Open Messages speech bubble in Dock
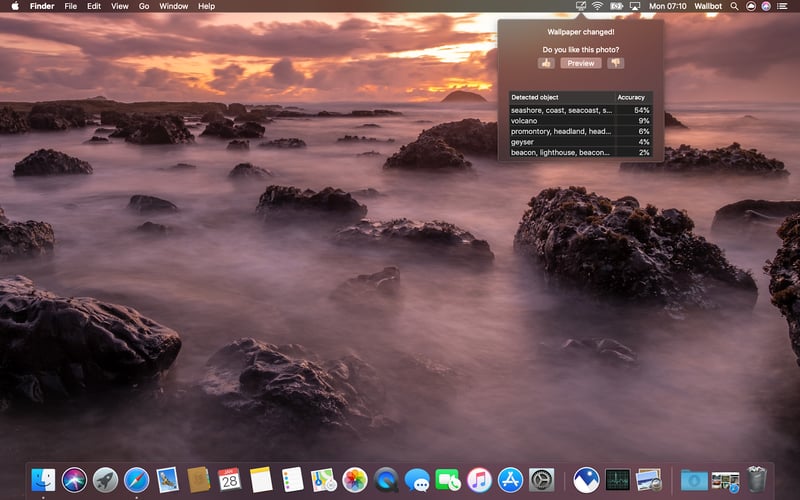 [x=417, y=480]
